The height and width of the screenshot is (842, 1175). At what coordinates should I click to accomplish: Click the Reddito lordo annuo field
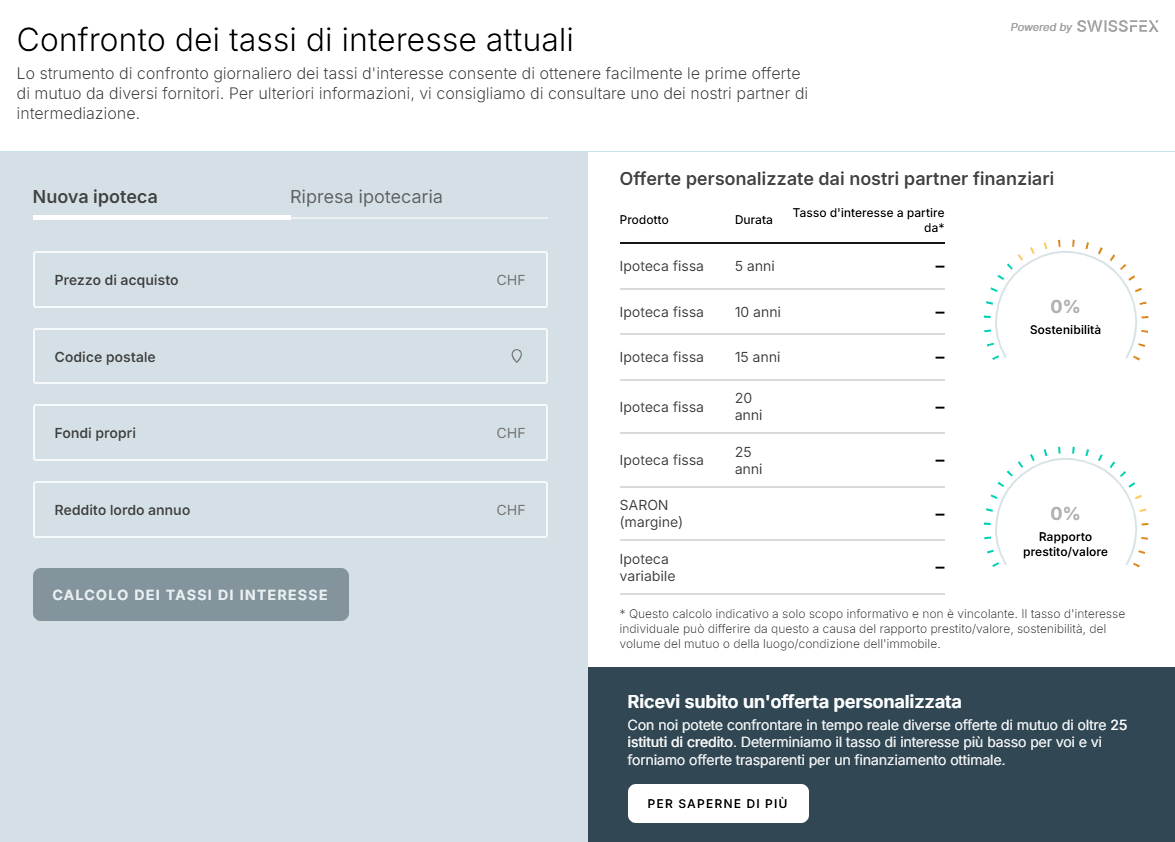pyautogui.click(x=290, y=509)
